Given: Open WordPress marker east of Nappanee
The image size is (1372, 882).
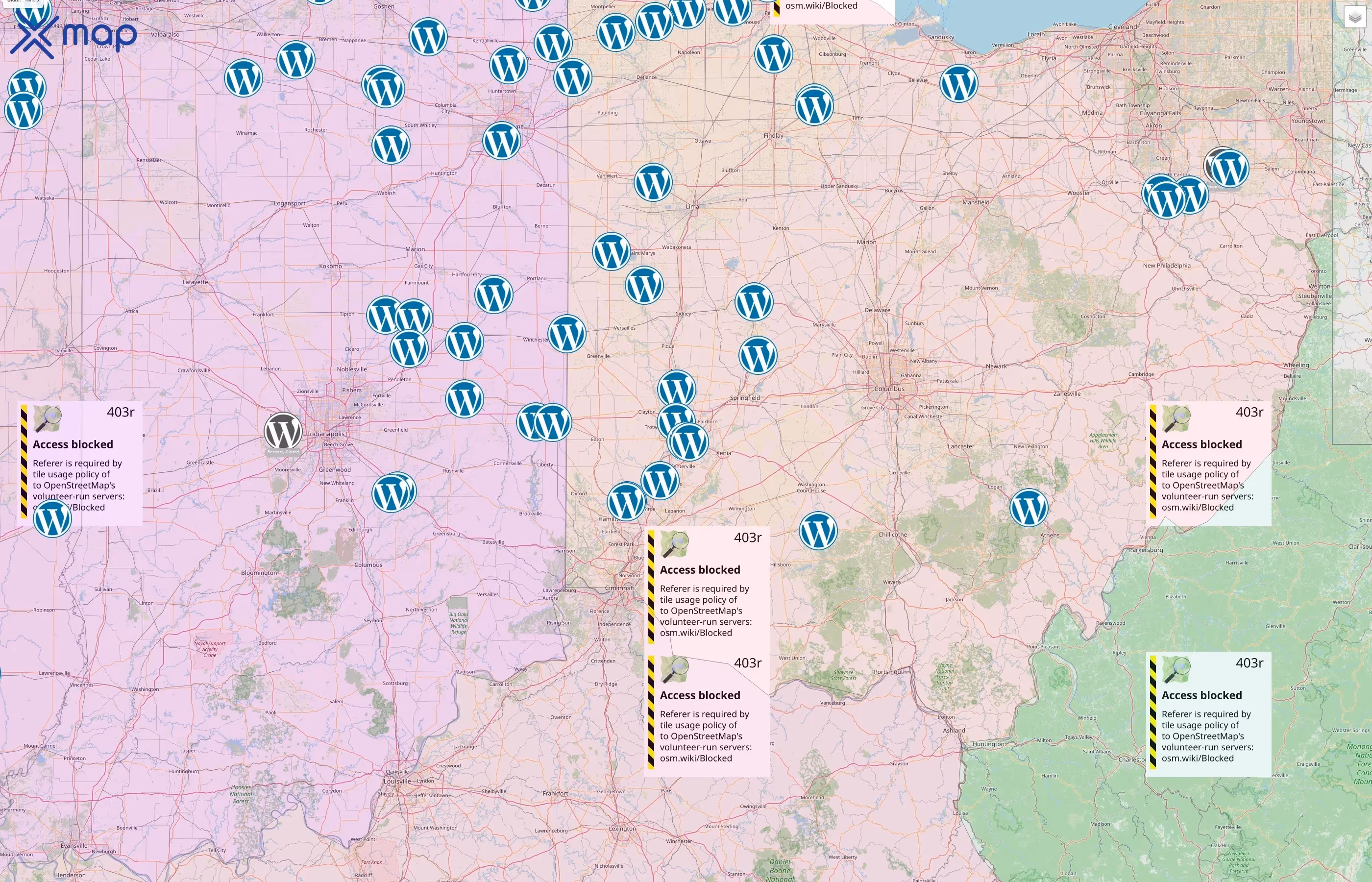Looking at the screenshot, I should [x=428, y=37].
